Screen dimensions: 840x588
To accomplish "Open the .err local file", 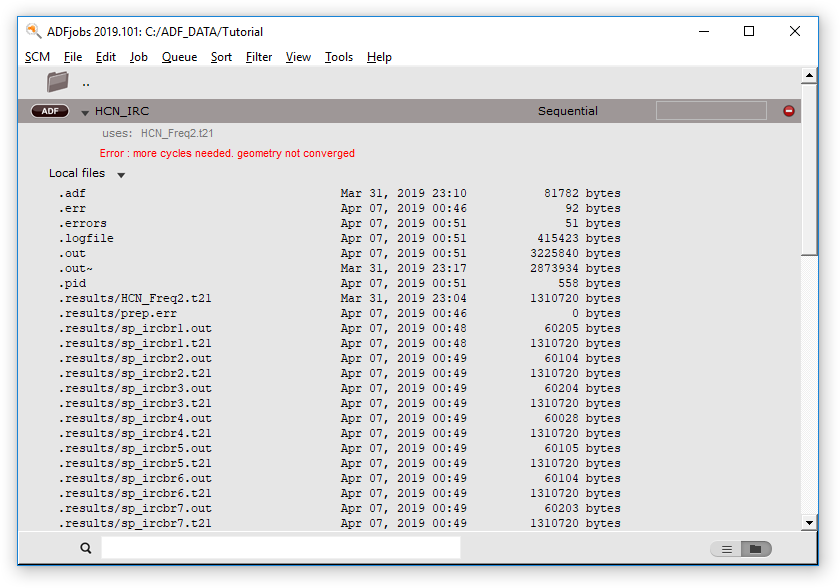I will 72,208.
